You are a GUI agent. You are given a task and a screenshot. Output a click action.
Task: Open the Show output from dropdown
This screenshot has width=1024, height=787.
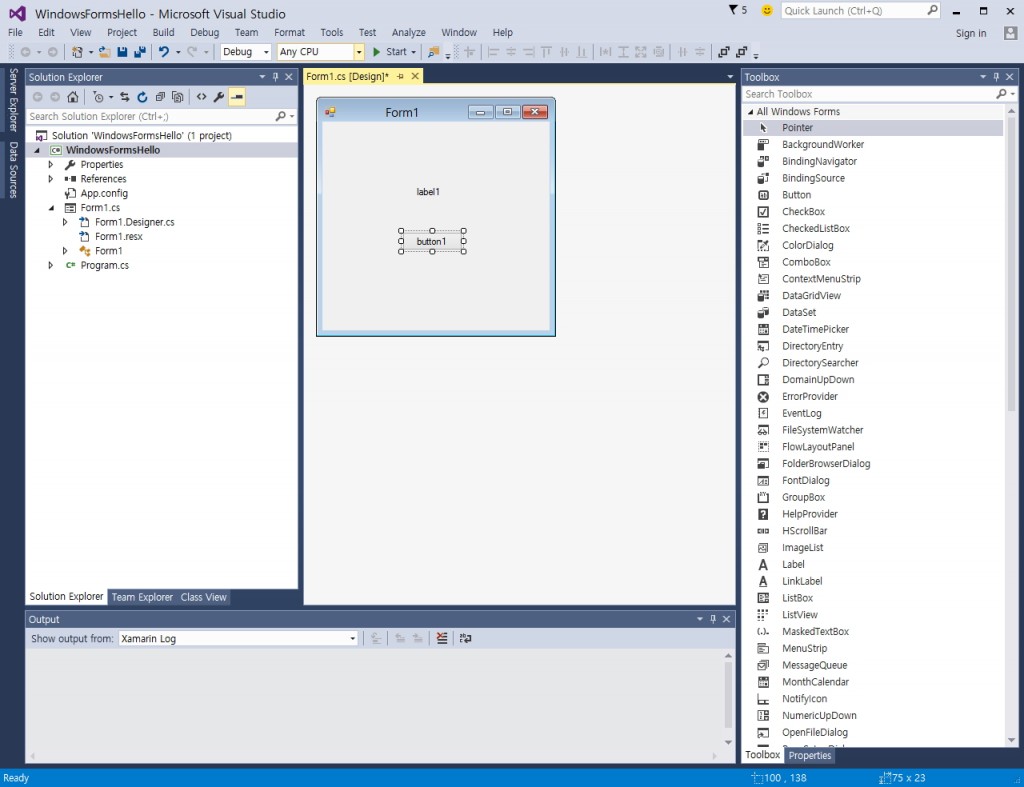[x=353, y=638]
